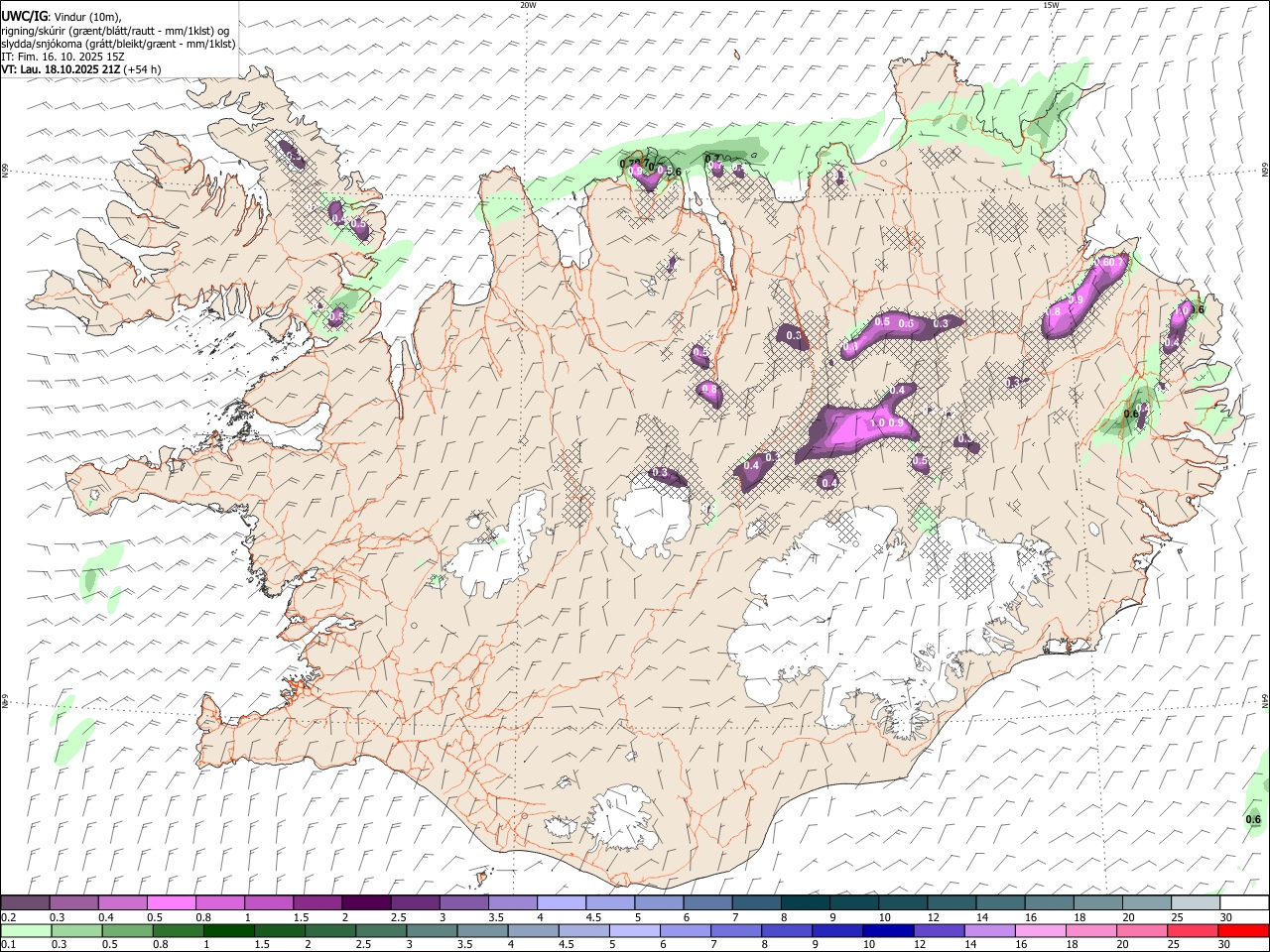Image resolution: width=1270 pixels, height=952 pixels.
Task: Select the 'rigning/skúrir (grænt/blátt/rautt - mm/1klst) og' line
Action: coord(115,31)
